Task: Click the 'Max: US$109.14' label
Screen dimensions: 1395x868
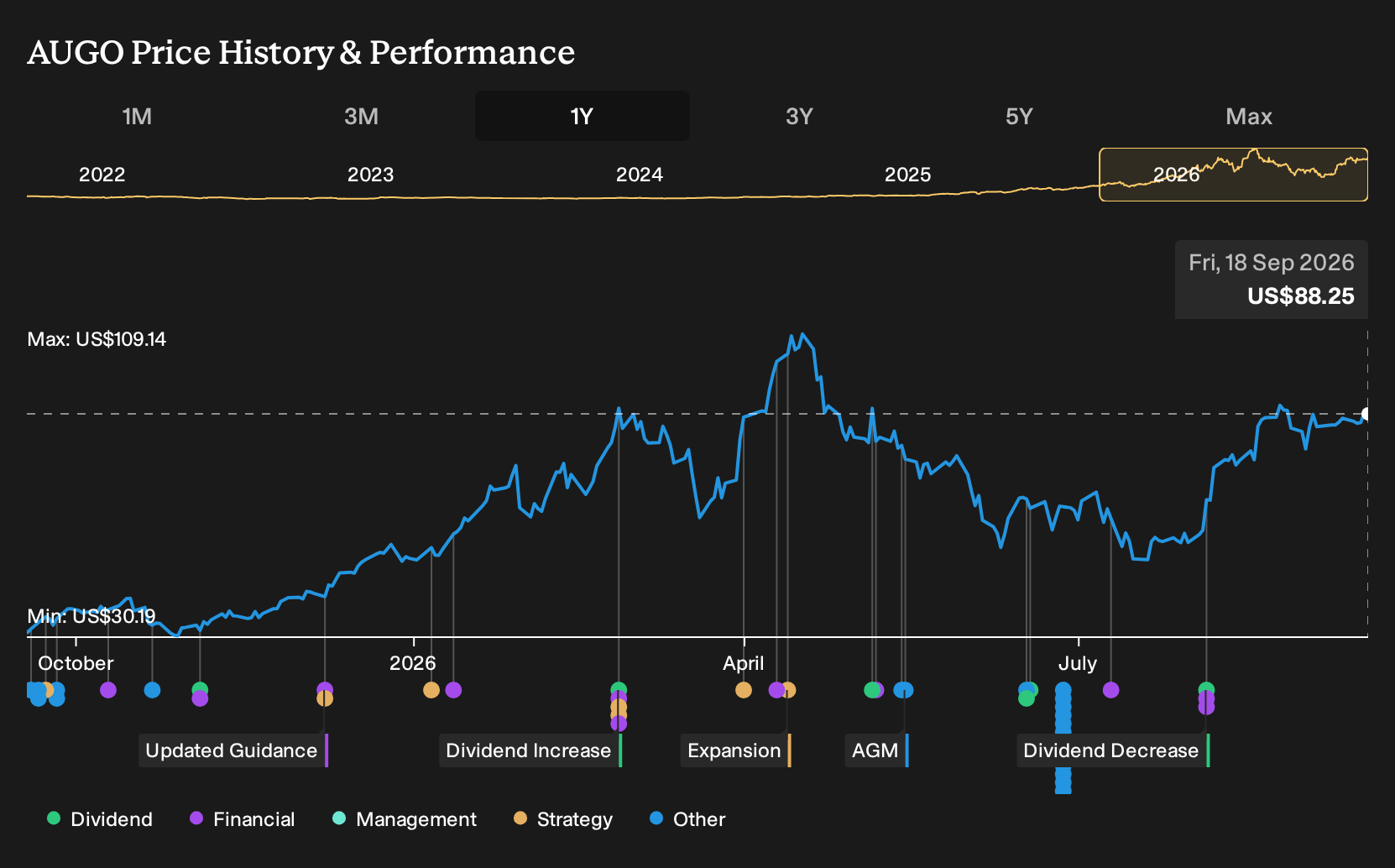Action: coord(97,339)
